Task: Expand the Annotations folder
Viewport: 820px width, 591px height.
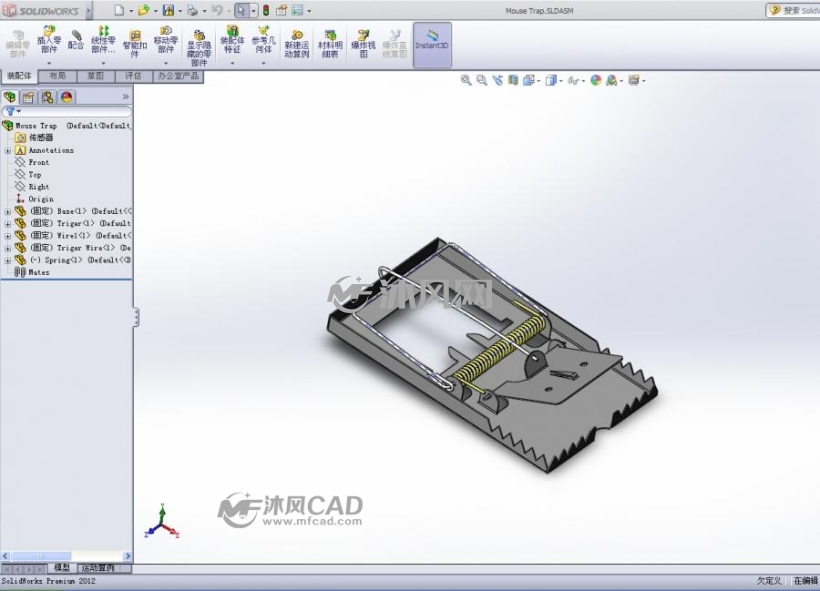Action: point(7,151)
